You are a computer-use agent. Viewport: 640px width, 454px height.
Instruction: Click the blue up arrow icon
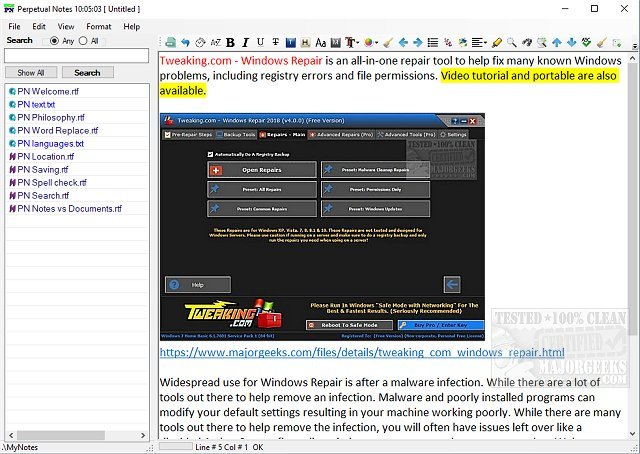tap(557, 42)
